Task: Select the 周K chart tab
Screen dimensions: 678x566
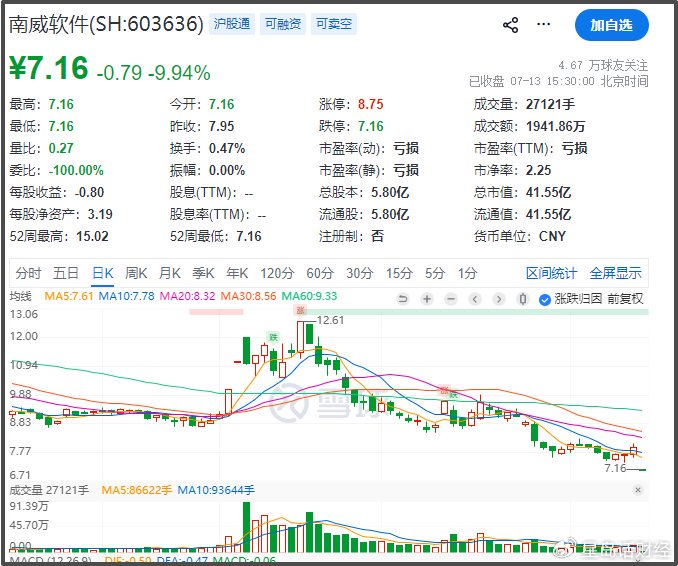Action: pos(136,273)
